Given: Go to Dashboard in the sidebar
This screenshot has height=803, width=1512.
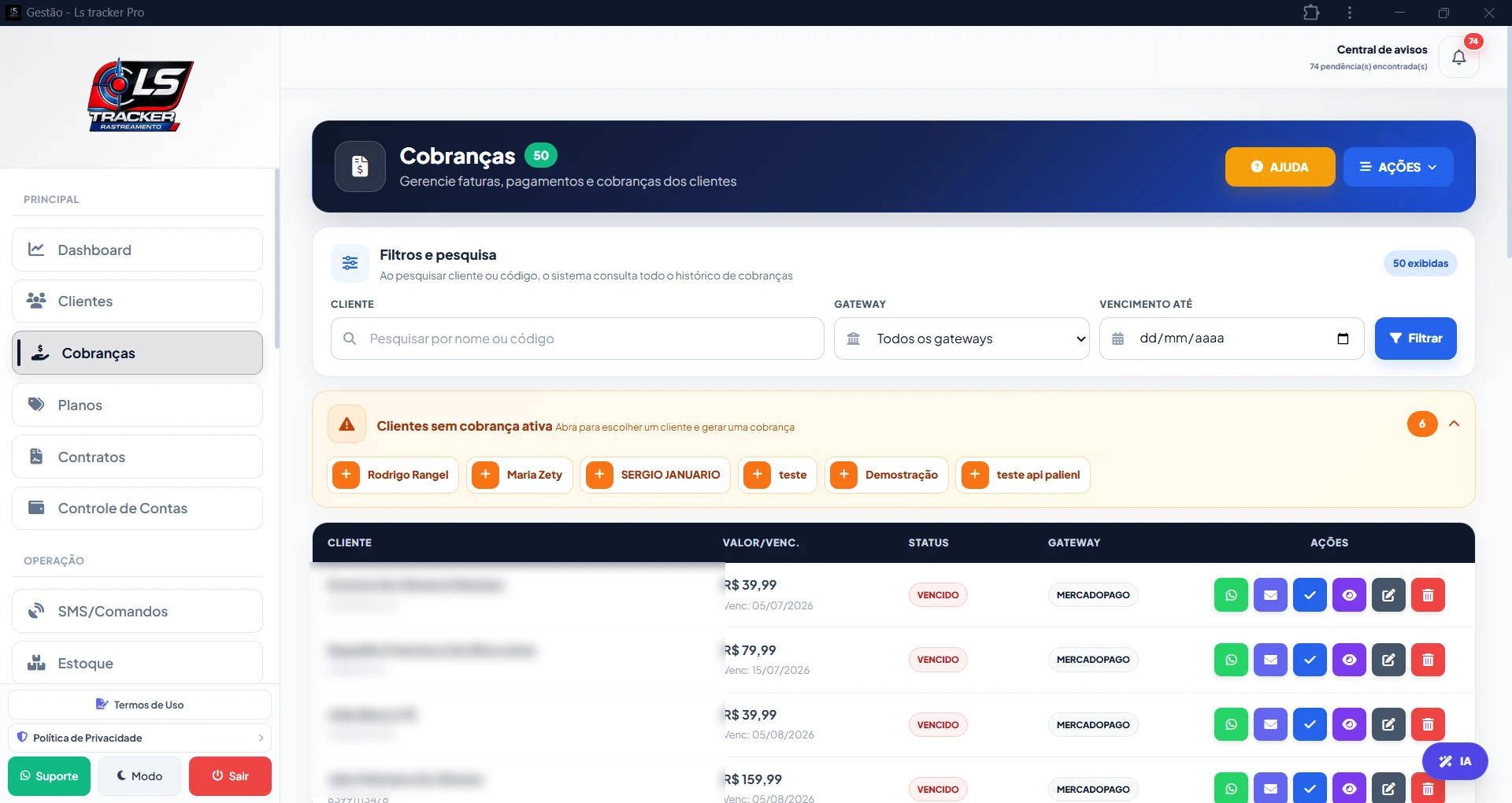Looking at the screenshot, I should 137,250.
